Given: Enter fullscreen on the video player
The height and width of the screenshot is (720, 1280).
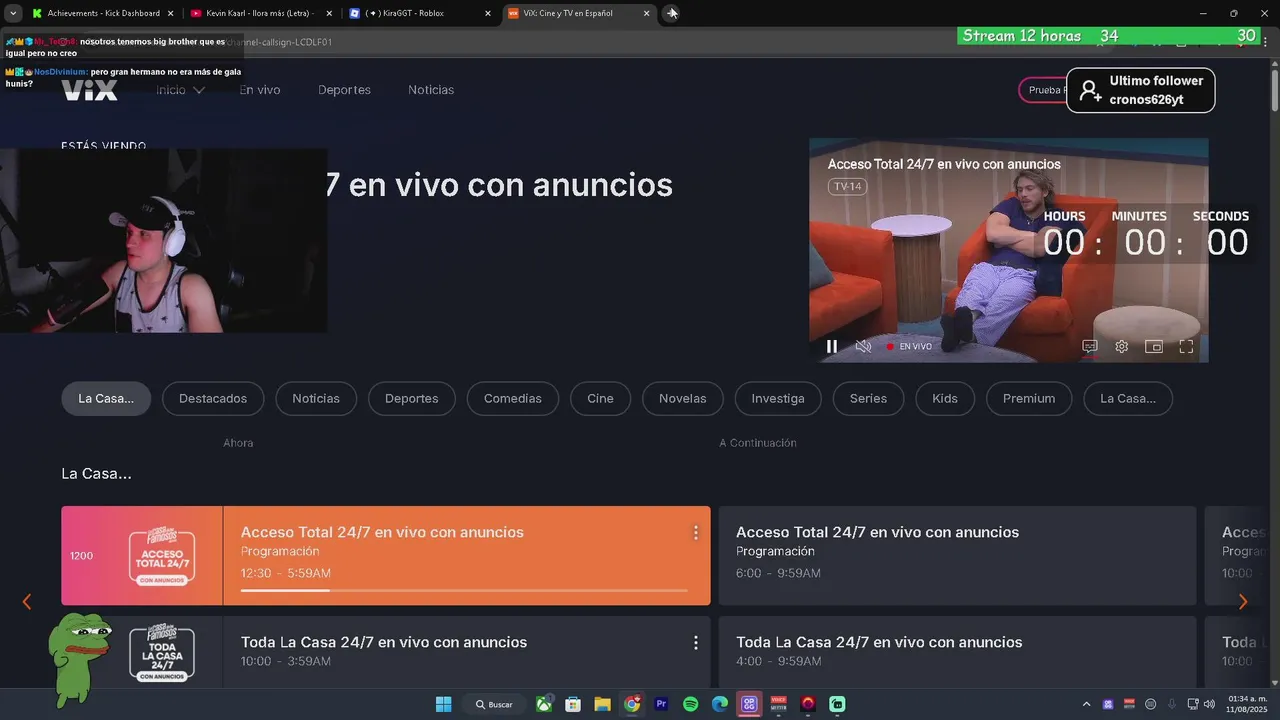Looking at the screenshot, I should pos(1186,346).
